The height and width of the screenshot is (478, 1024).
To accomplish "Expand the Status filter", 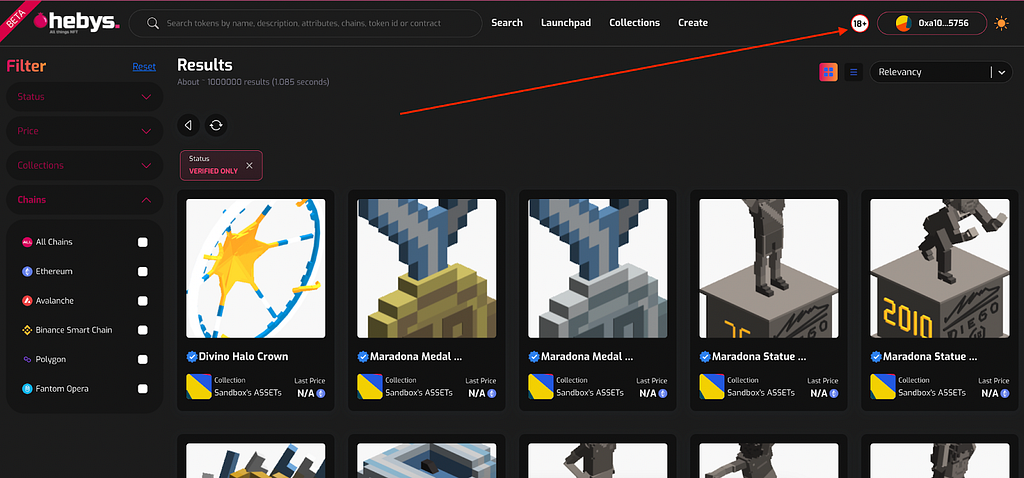I will point(84,97).
